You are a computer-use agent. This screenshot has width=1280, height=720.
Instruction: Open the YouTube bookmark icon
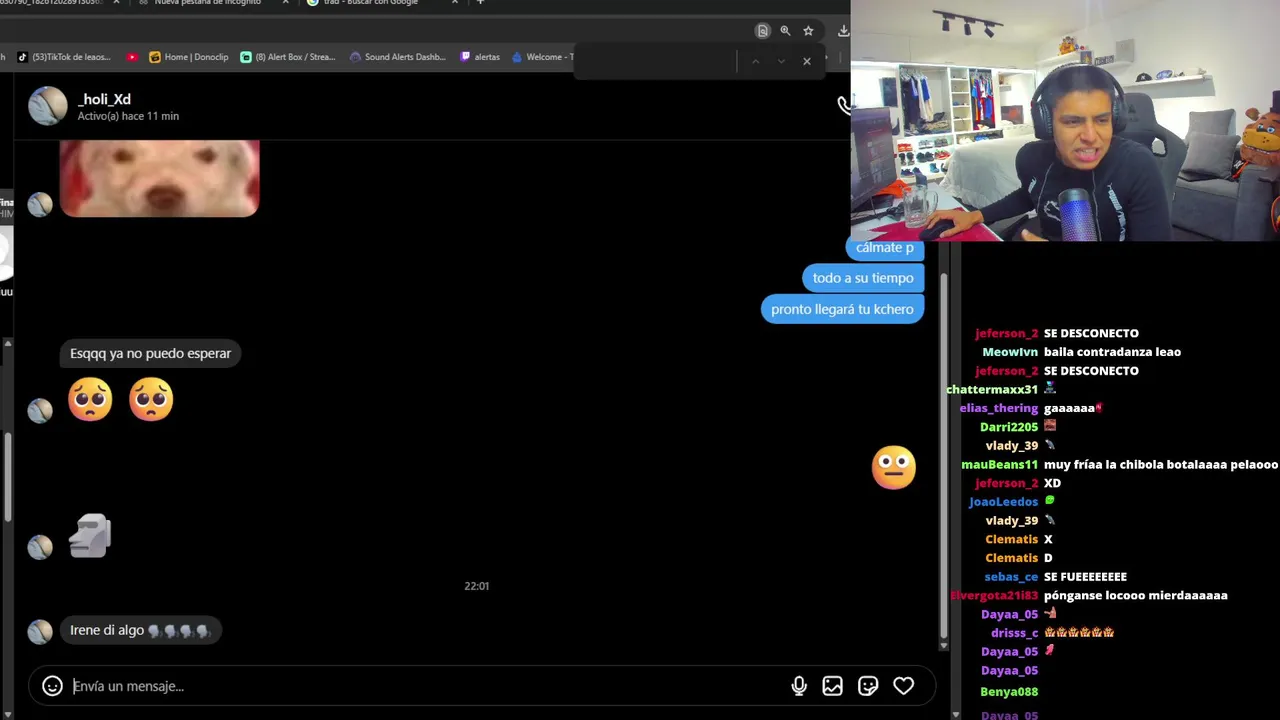132,57
